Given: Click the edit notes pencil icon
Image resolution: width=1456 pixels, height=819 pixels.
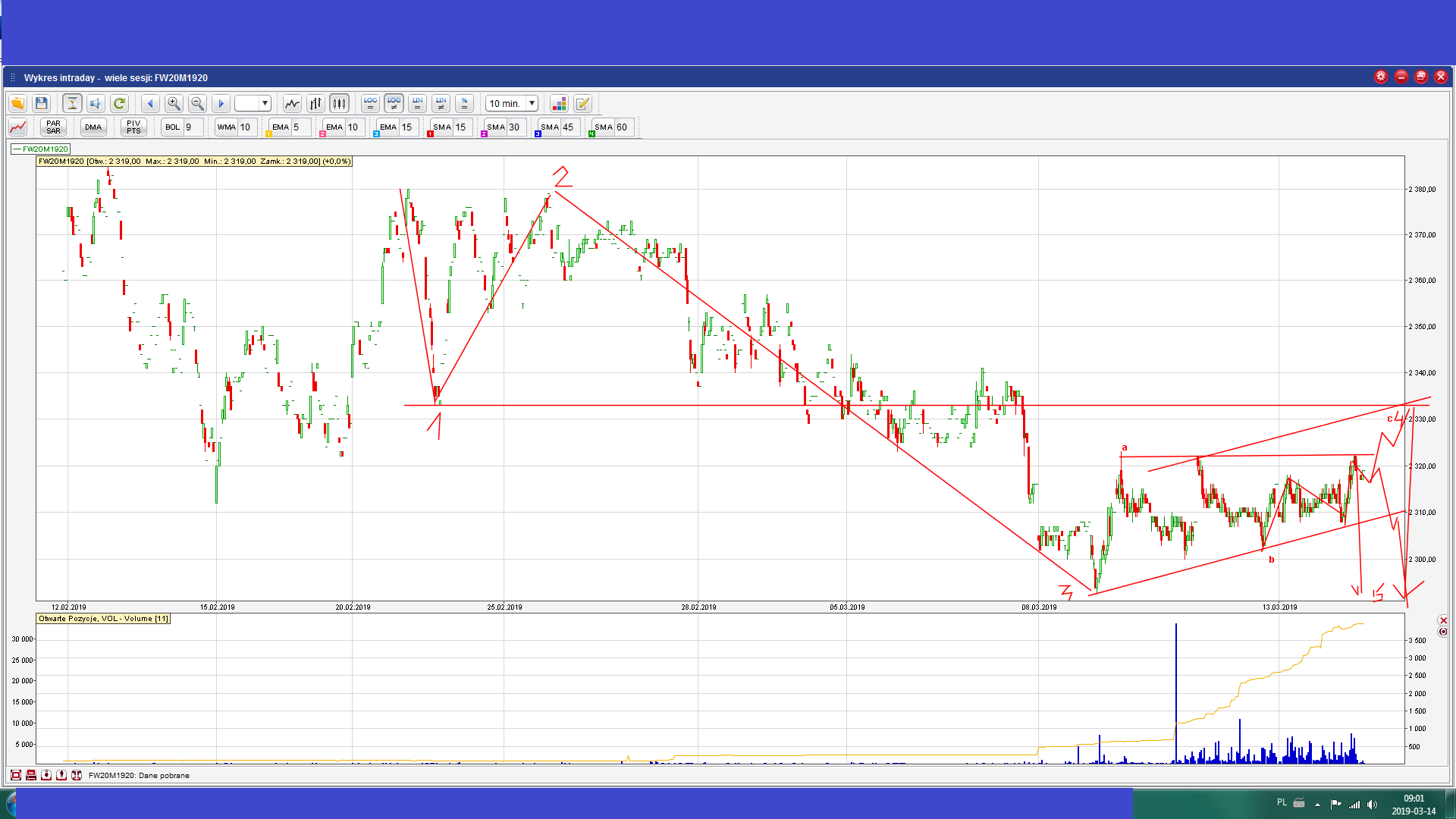Looking at the screenshot, I should point(582,104).
